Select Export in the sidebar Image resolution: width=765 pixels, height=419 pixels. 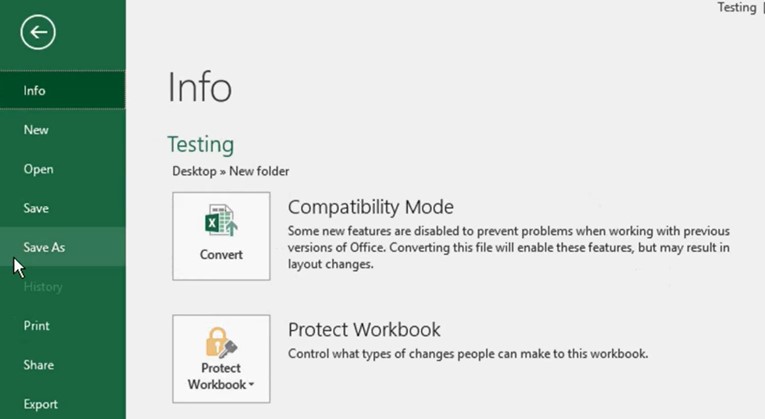pos(62,404)
